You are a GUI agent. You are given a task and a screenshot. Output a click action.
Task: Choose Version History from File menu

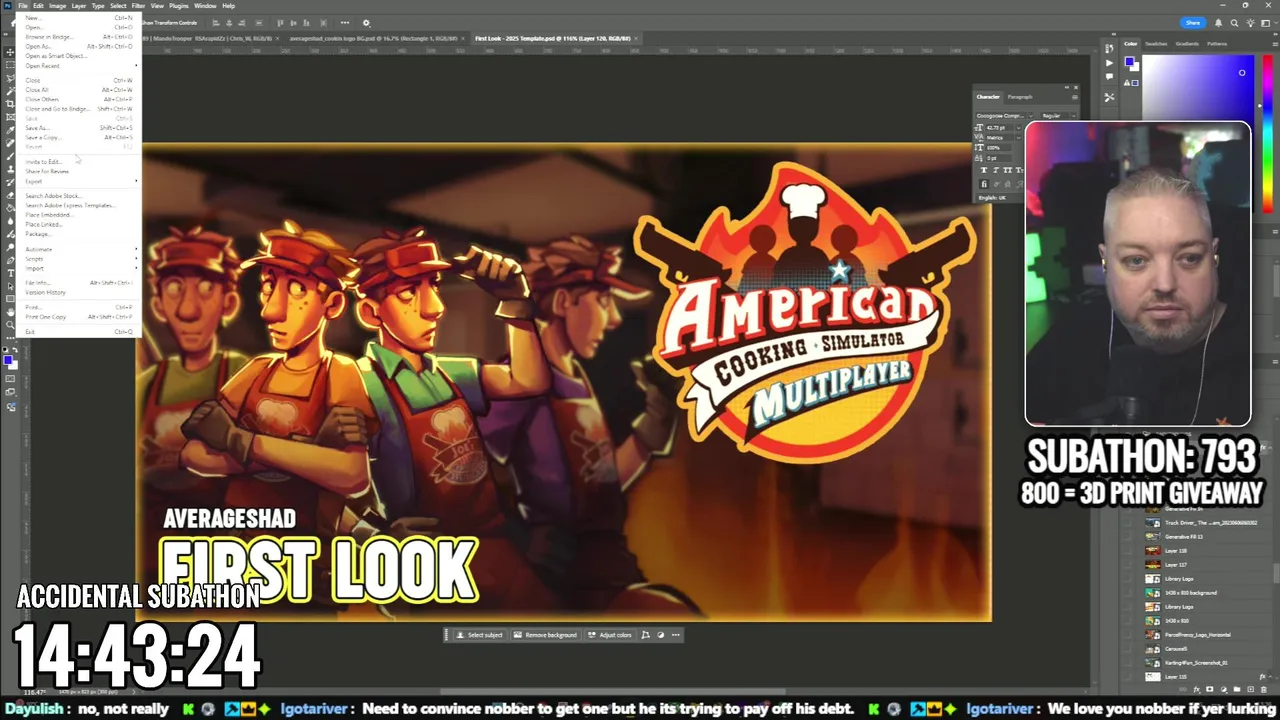pos(80,292)
